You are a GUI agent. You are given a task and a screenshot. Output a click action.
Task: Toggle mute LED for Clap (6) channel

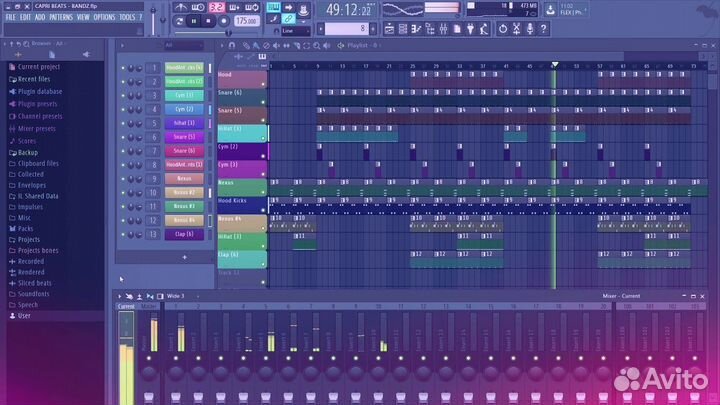coord(123,234)
